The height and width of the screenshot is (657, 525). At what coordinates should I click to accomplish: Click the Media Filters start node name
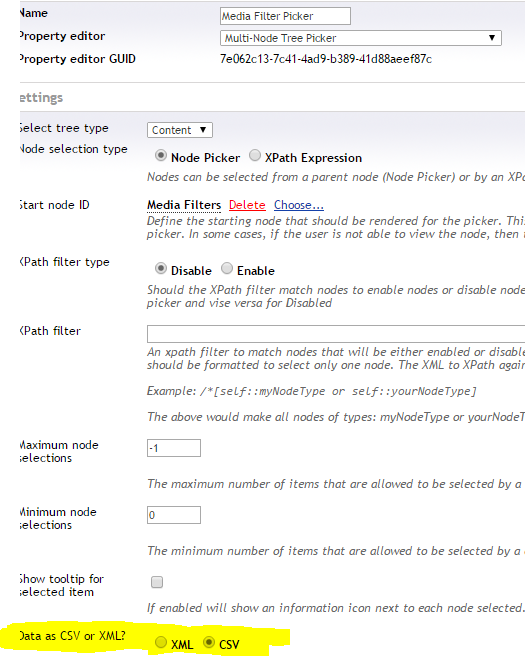(184, 205)
